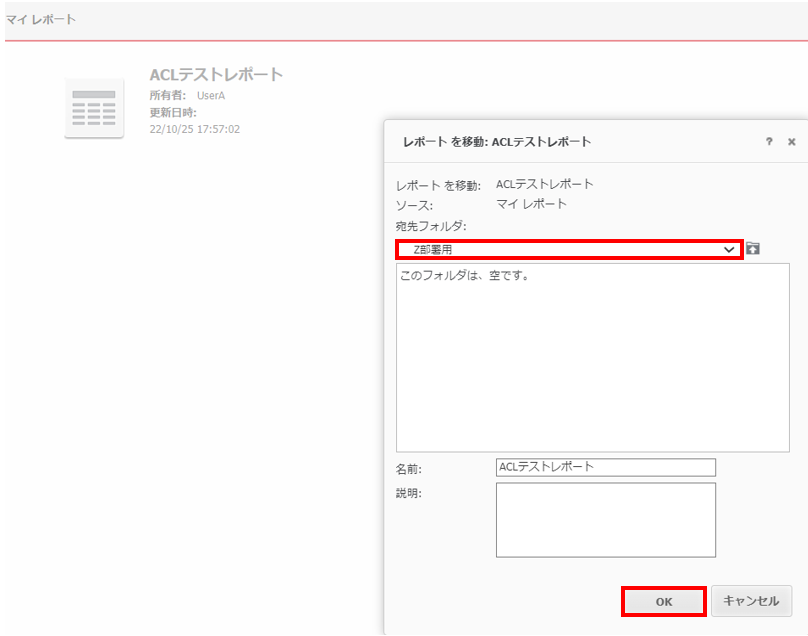Click the owner value UserA
This screenshot has width=808, height=636.
coord(211,95)
